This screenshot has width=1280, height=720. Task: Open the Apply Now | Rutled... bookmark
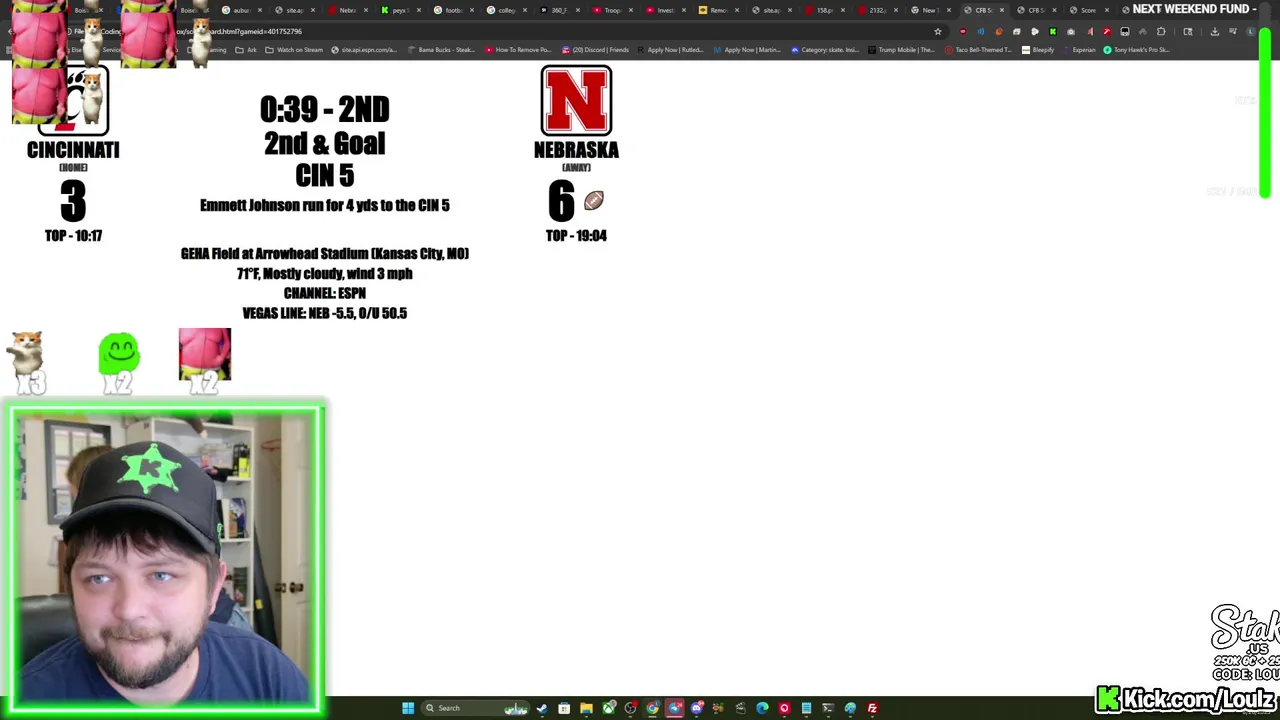point(671,50)
